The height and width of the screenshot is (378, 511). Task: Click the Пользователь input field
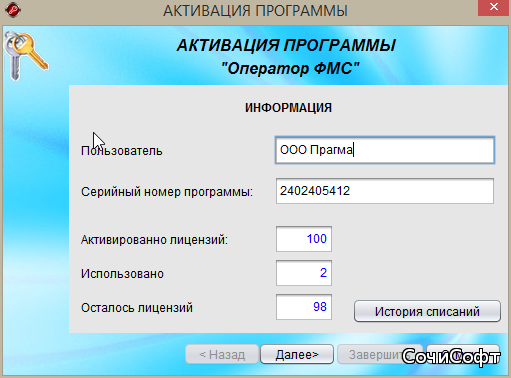point(385,150)
